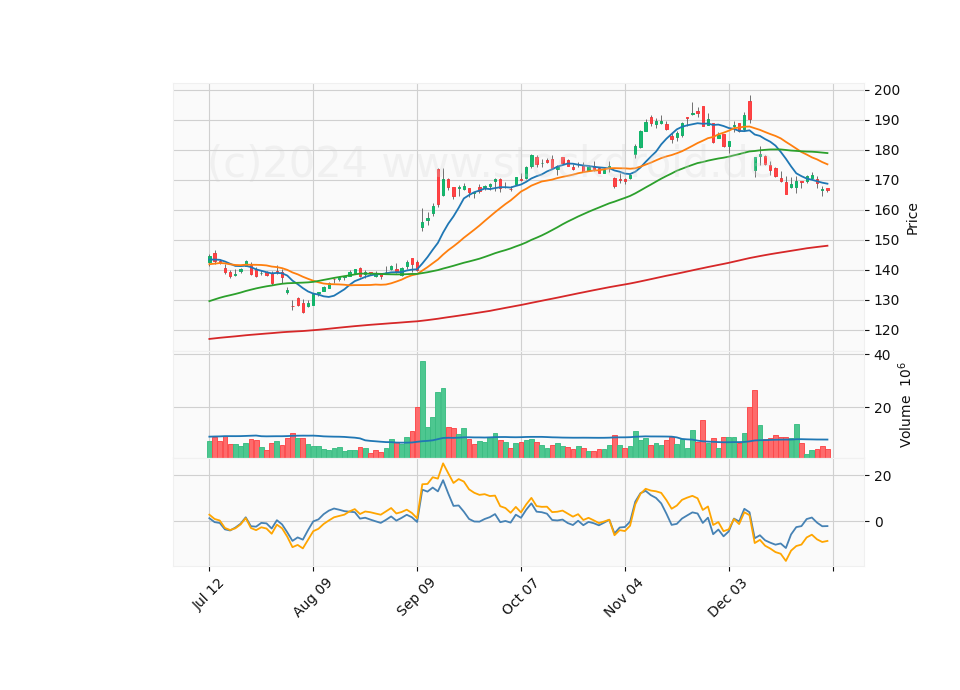The image size is (960, 690).
Task: Click the 'Volume 10^6' axis title
Action: (904, 405)
